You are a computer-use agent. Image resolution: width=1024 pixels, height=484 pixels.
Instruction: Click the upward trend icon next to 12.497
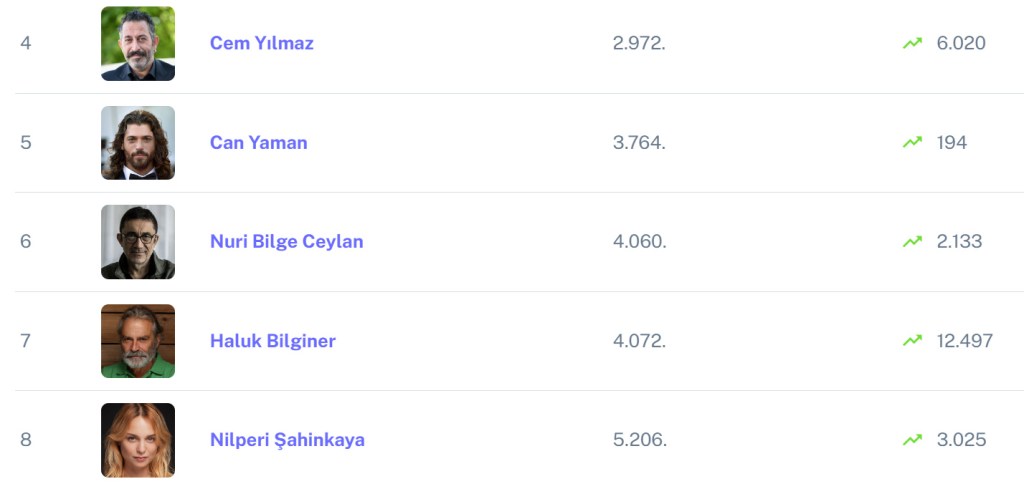[x=912, y=340]
